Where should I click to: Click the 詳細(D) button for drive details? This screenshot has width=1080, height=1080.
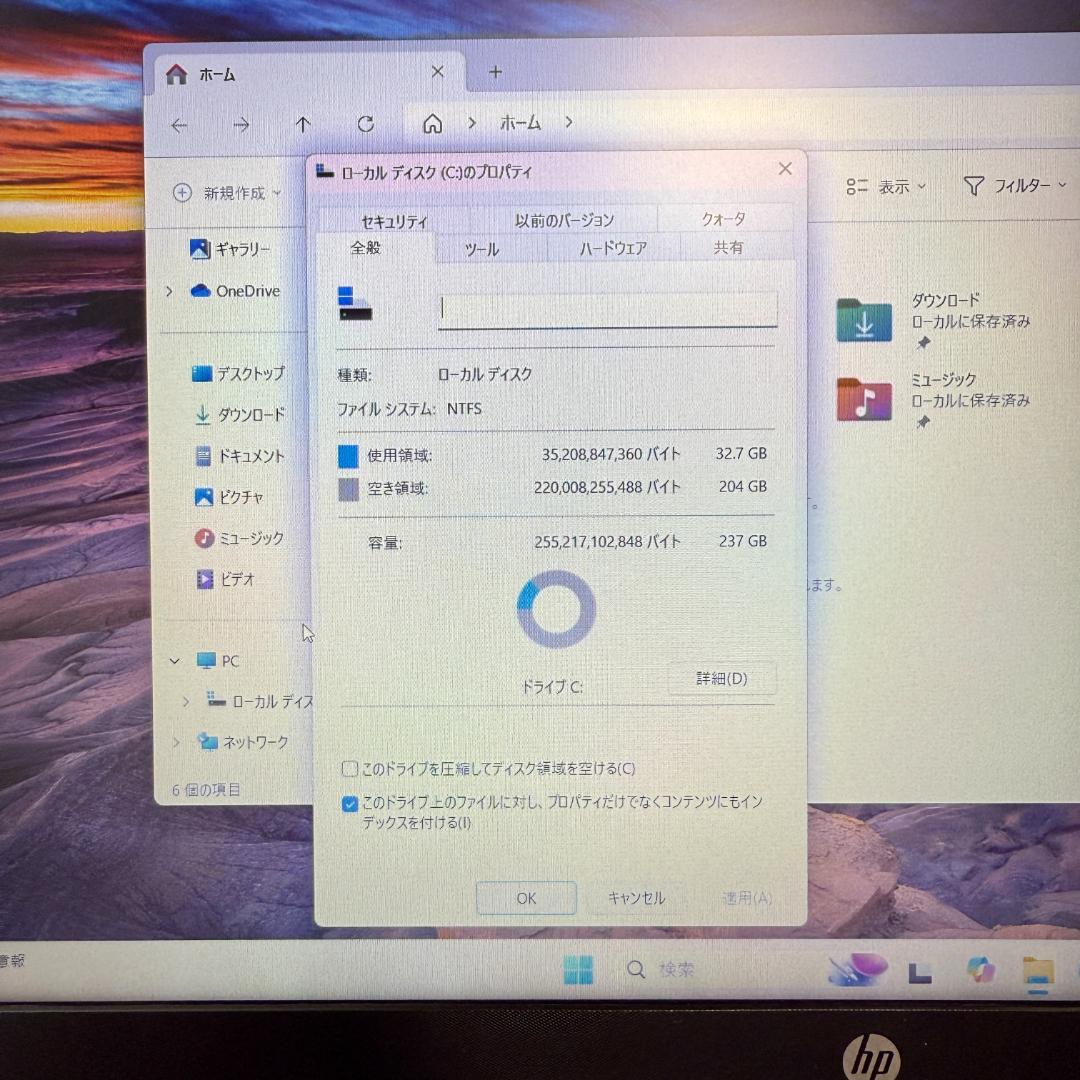coord(722,678)
